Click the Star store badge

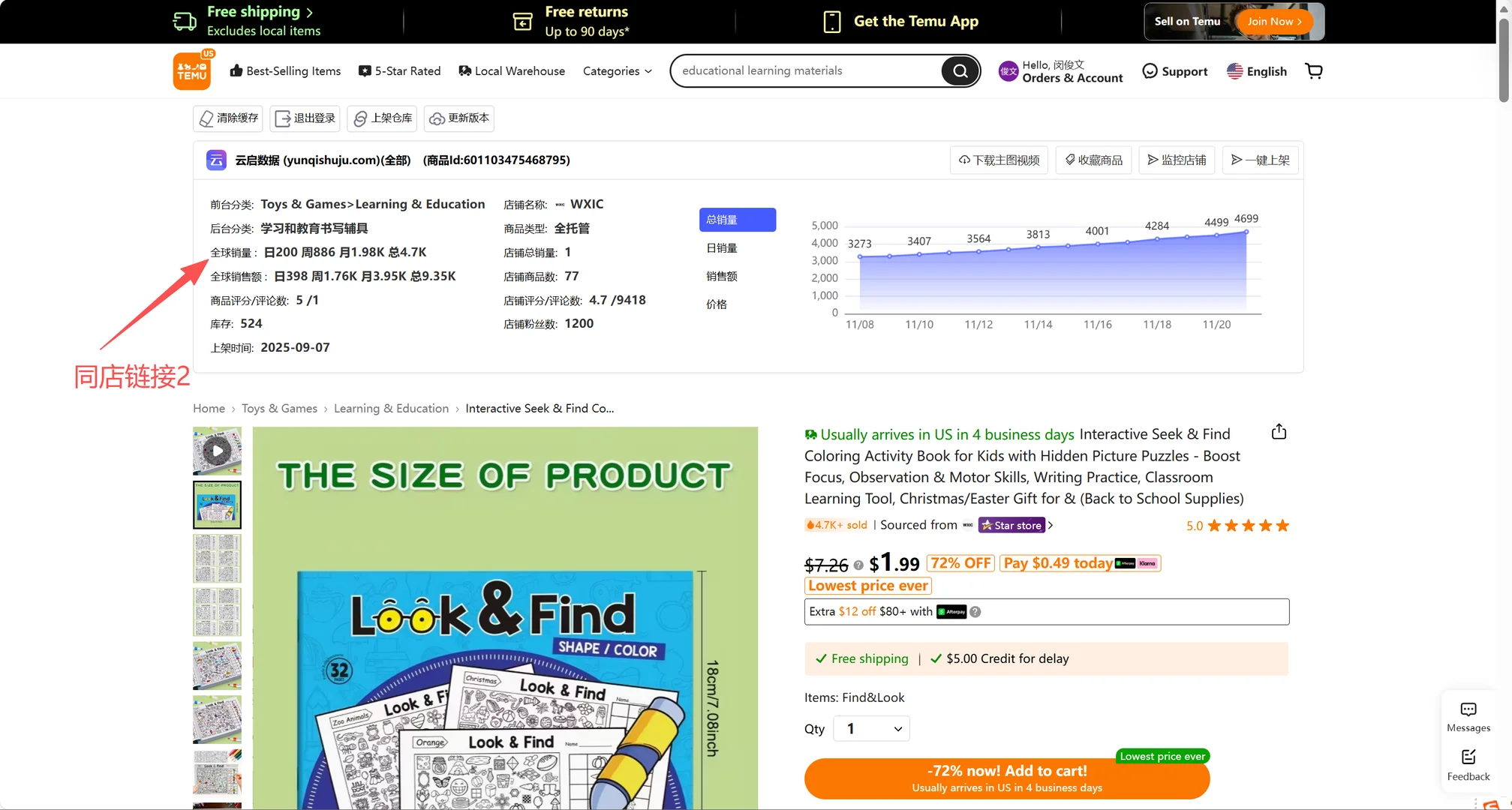coord(1011,526)
